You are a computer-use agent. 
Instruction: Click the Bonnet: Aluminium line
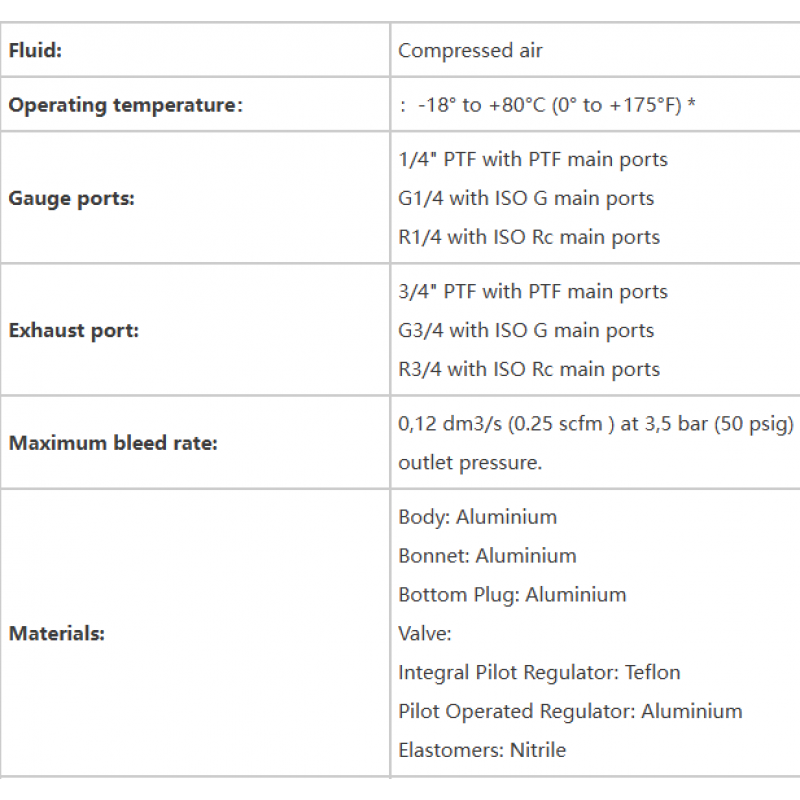tap(487, 556)
